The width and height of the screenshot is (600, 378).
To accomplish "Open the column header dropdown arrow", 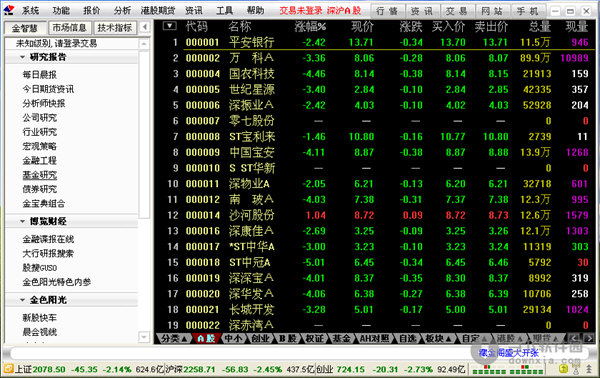I will (170, 26).
